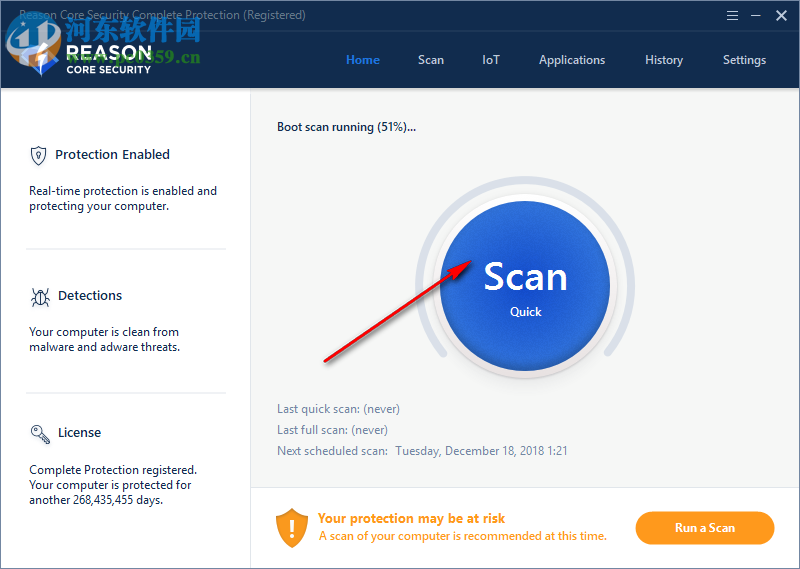Select the Detections heading

coord(90,295)
